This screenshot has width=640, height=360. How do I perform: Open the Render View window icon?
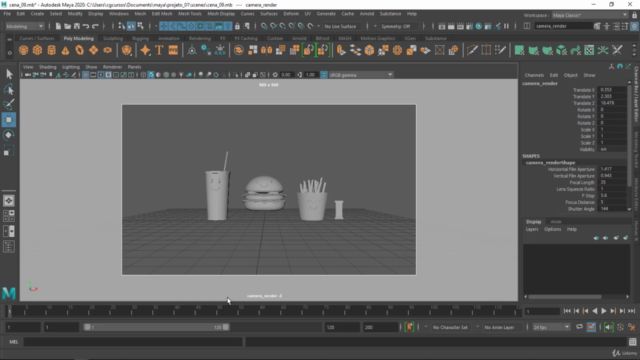[x=442, y=26]
